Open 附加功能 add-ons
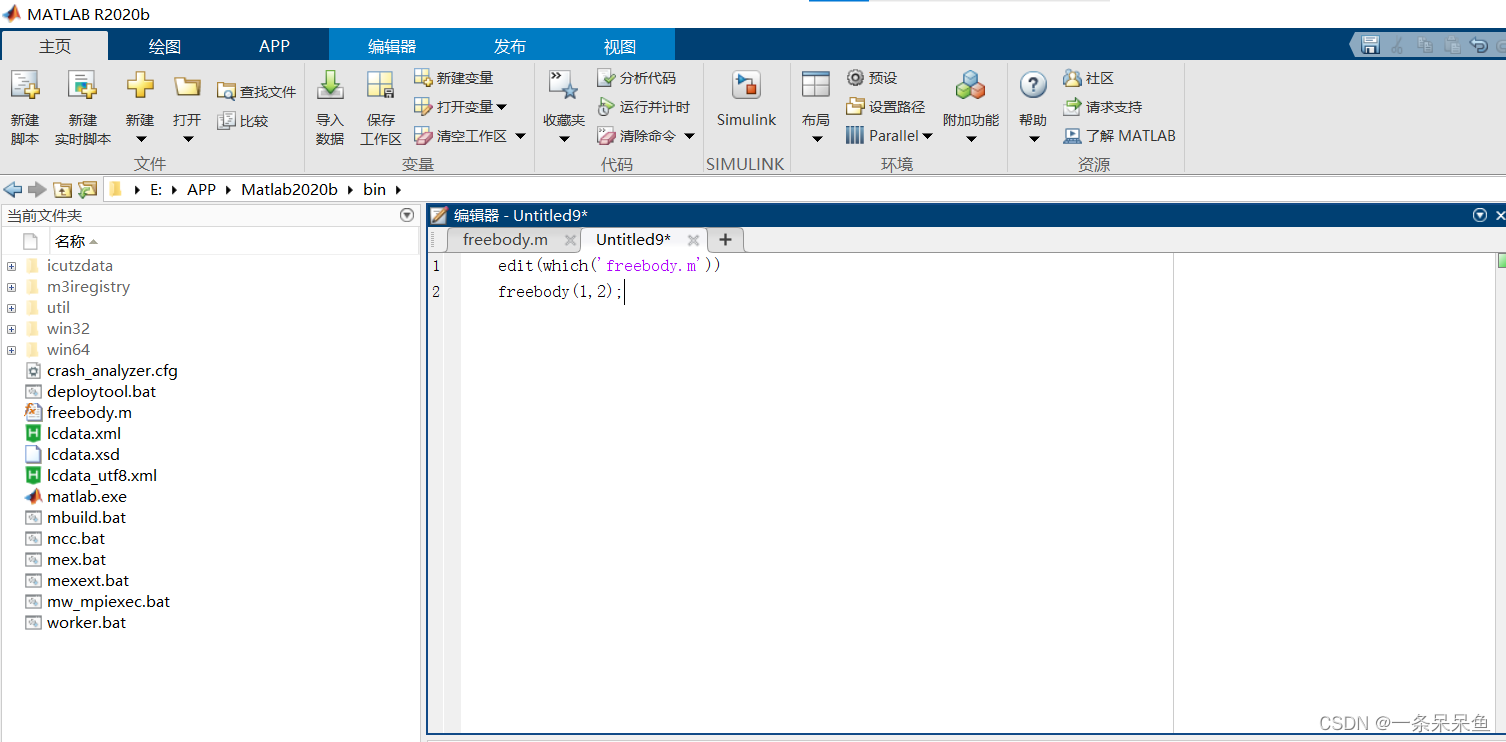Image resolution: width=1506 pixels, height=742 pixels. pos(970,108)
